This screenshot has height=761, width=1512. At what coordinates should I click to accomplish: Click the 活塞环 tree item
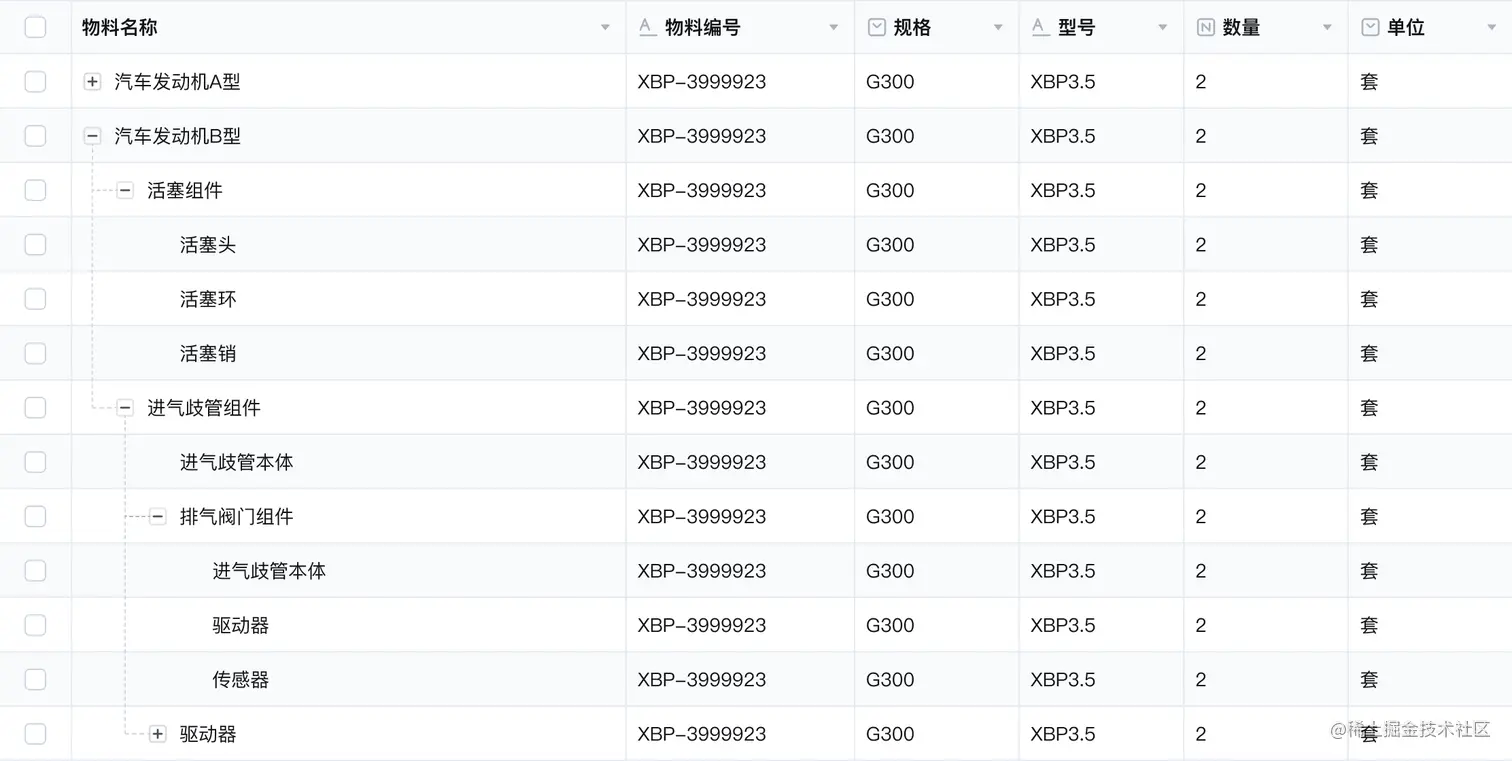click(x=208, y=299)
